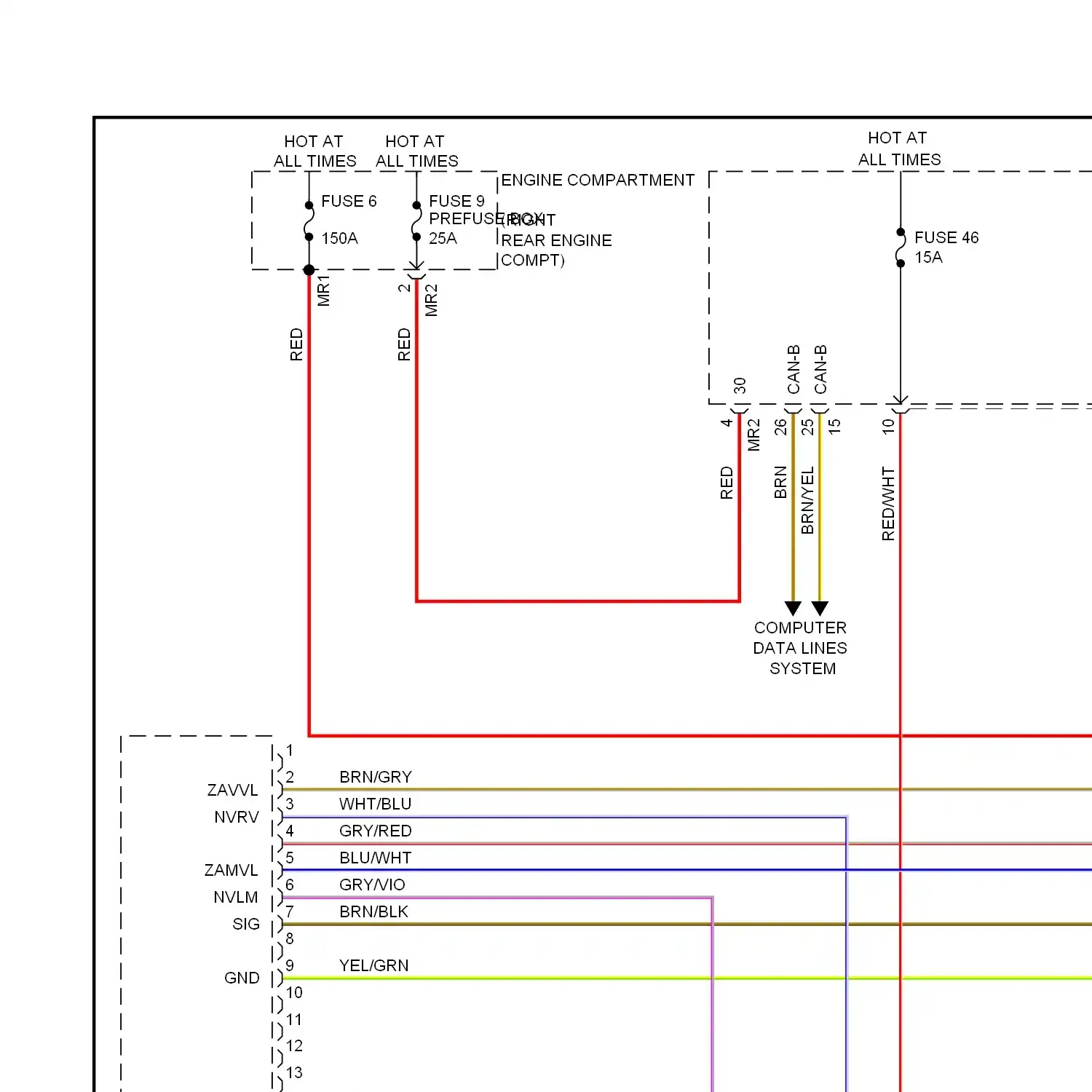Screen dimensions: 1092x1092
Task: Click the FUSE 46 label
Action: tap(946, 237)
